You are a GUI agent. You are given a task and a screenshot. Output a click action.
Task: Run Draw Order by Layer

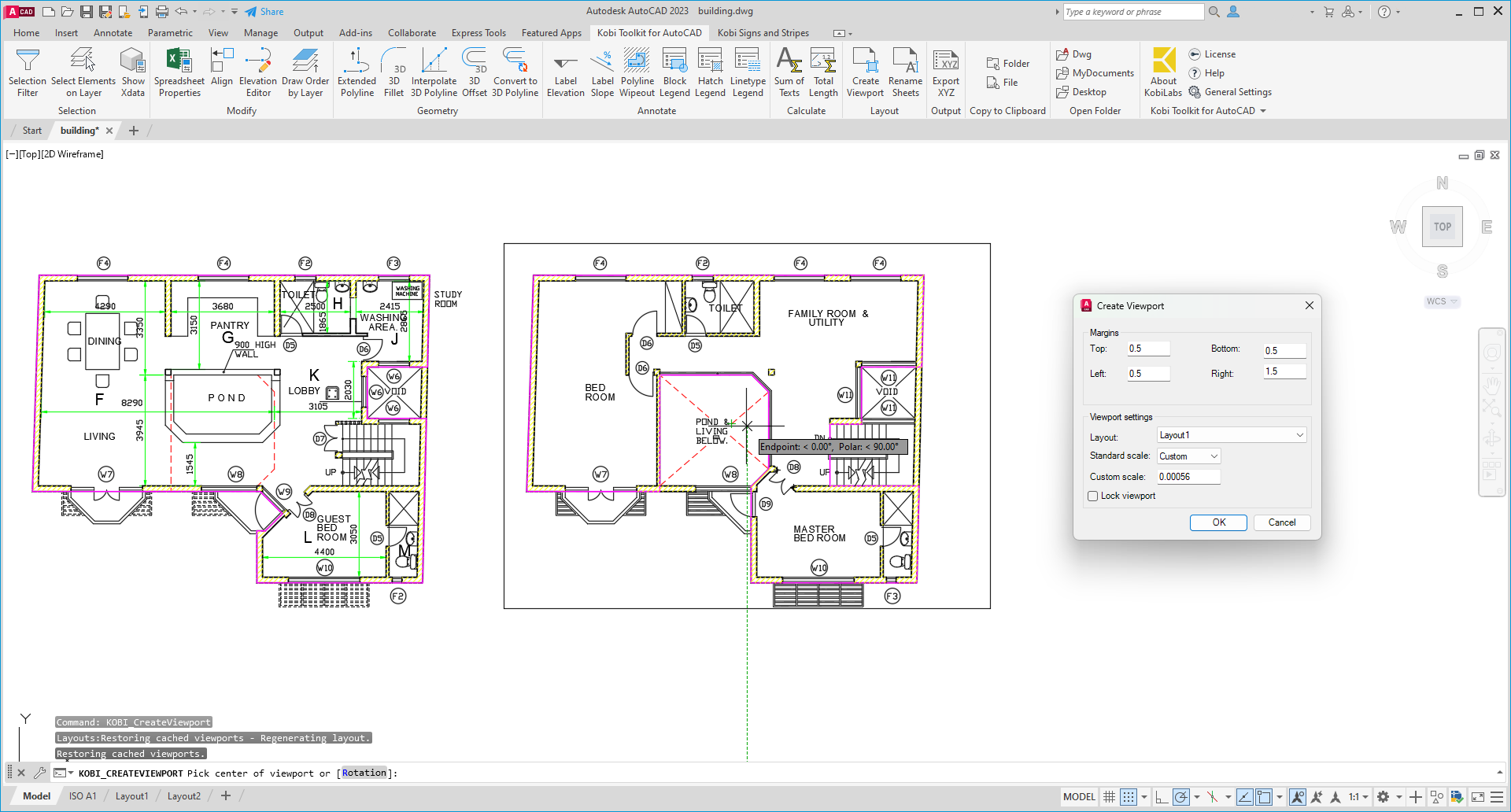pos(305,72)
